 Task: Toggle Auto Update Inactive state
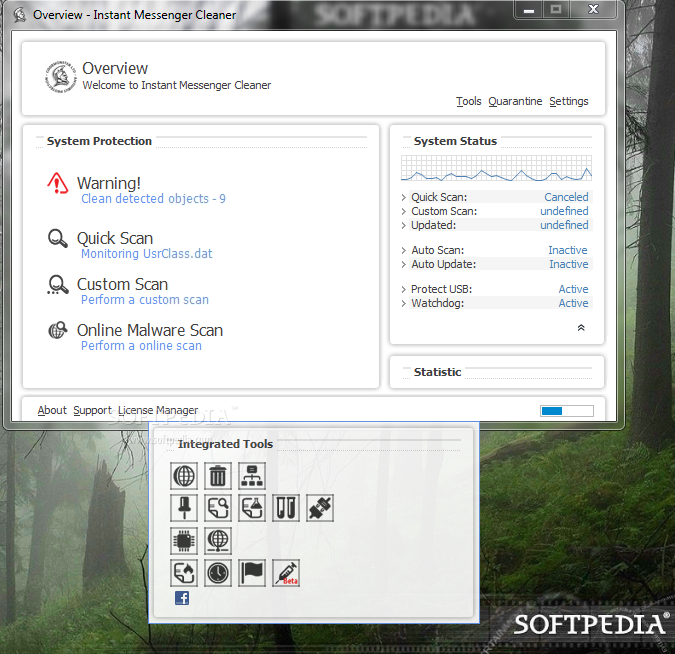pyautogui.click(x=568, y=264)
